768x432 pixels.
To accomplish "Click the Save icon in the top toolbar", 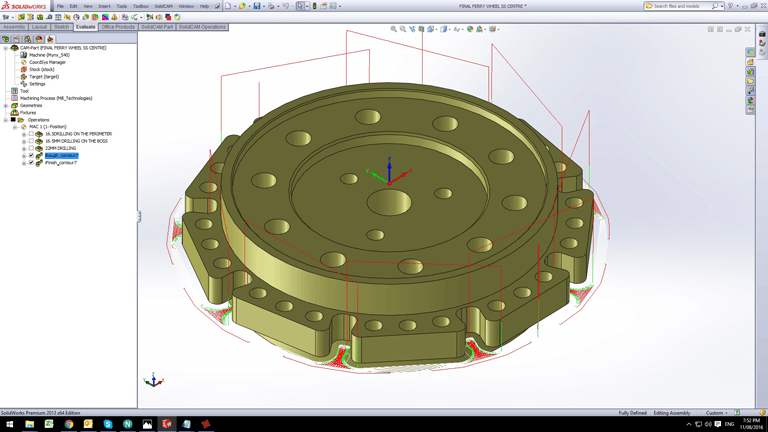I will click(x=257, y=6).
